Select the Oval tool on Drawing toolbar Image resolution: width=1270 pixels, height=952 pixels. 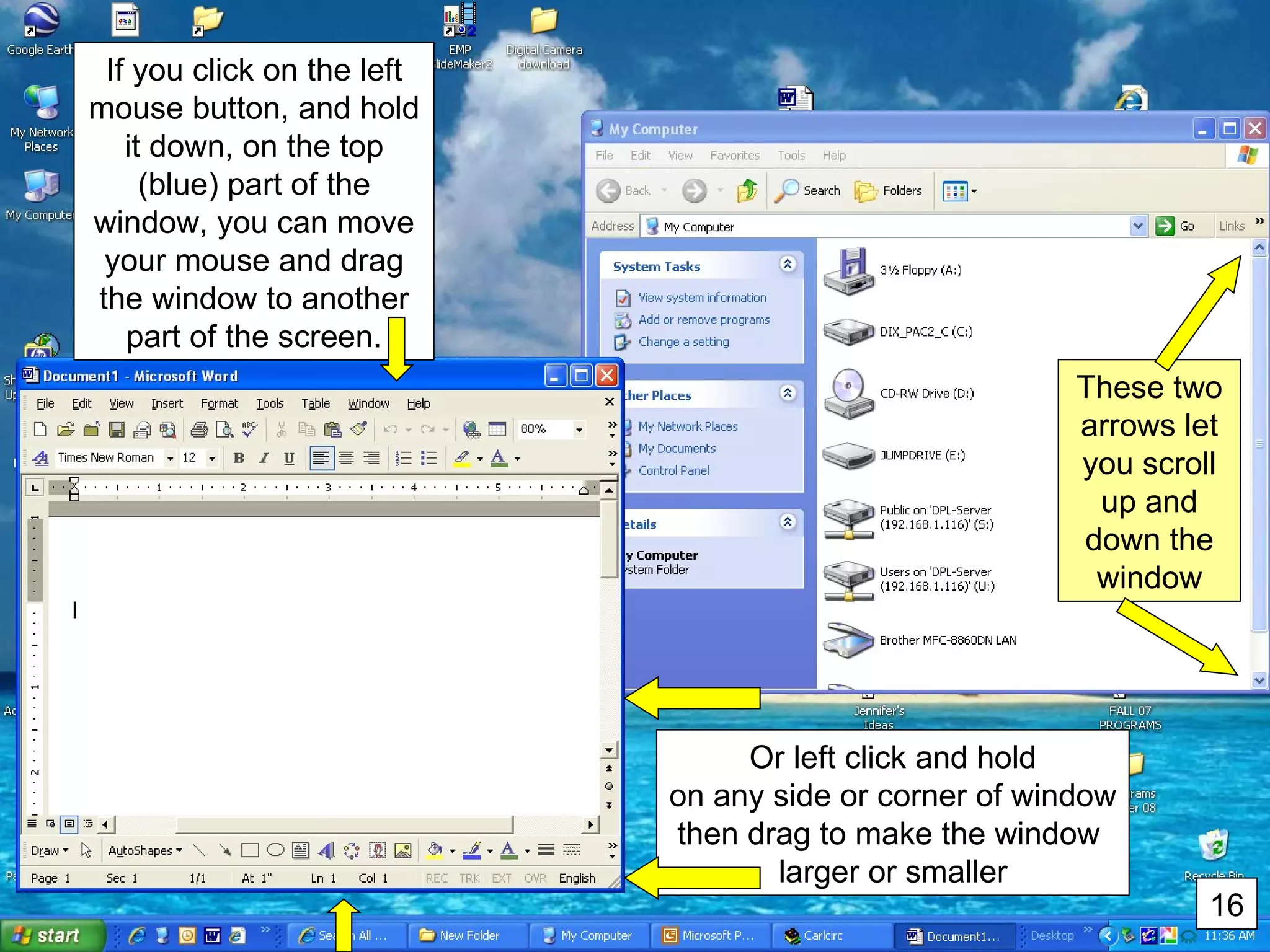click(x=275, y=850)
